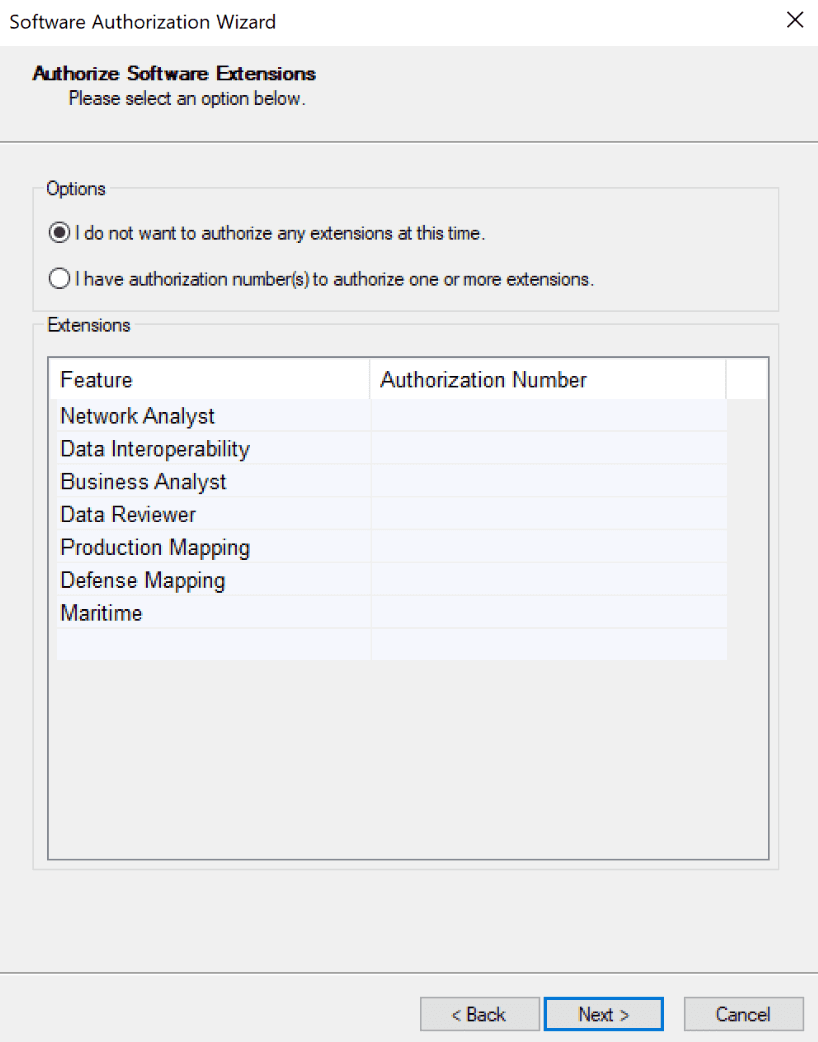Viewport: 818px width, 1042px height.
Task: Proceed by clicking Next
Action: pyautogui.click(x=603, y=1013)
